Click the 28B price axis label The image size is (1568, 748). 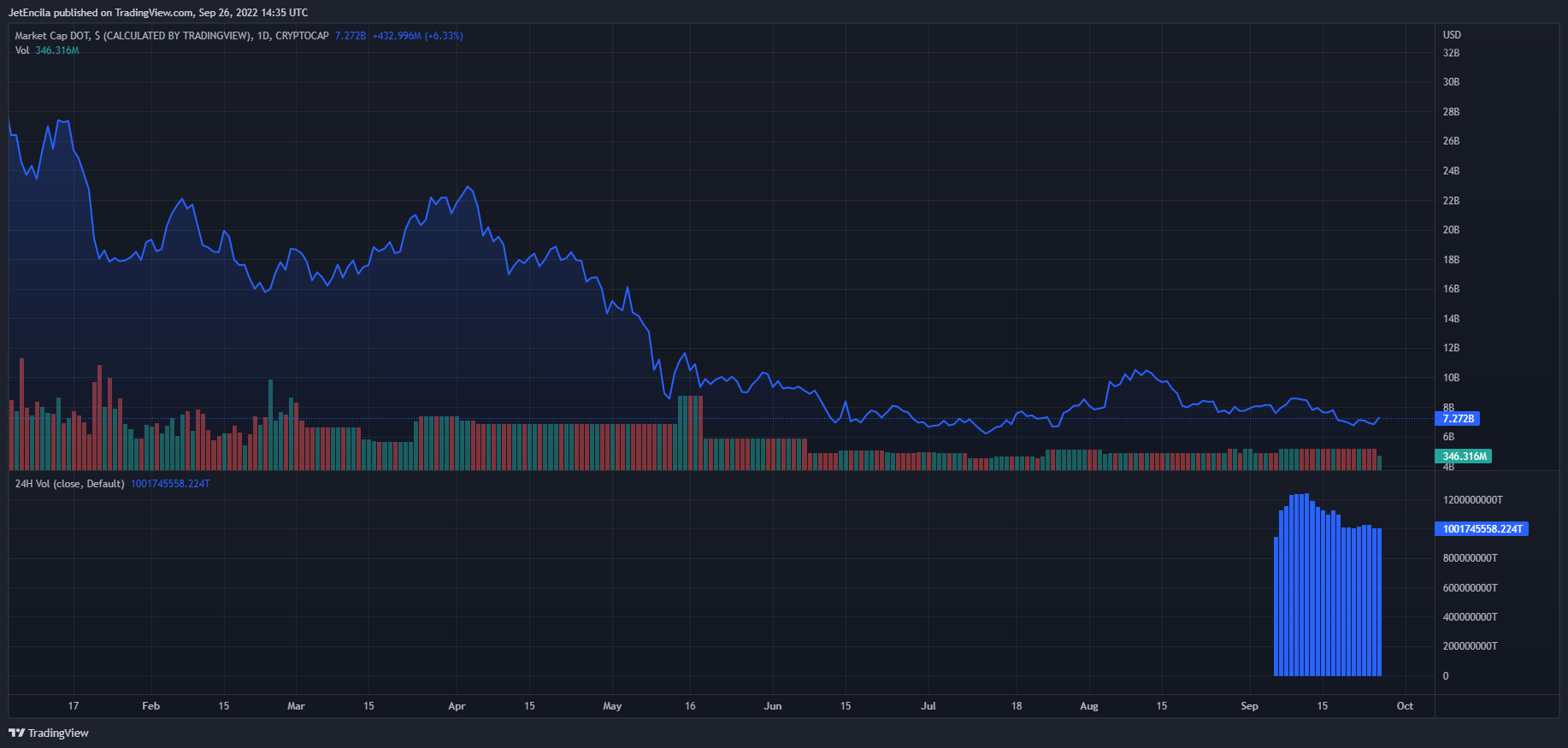(x=1451, y=112)
